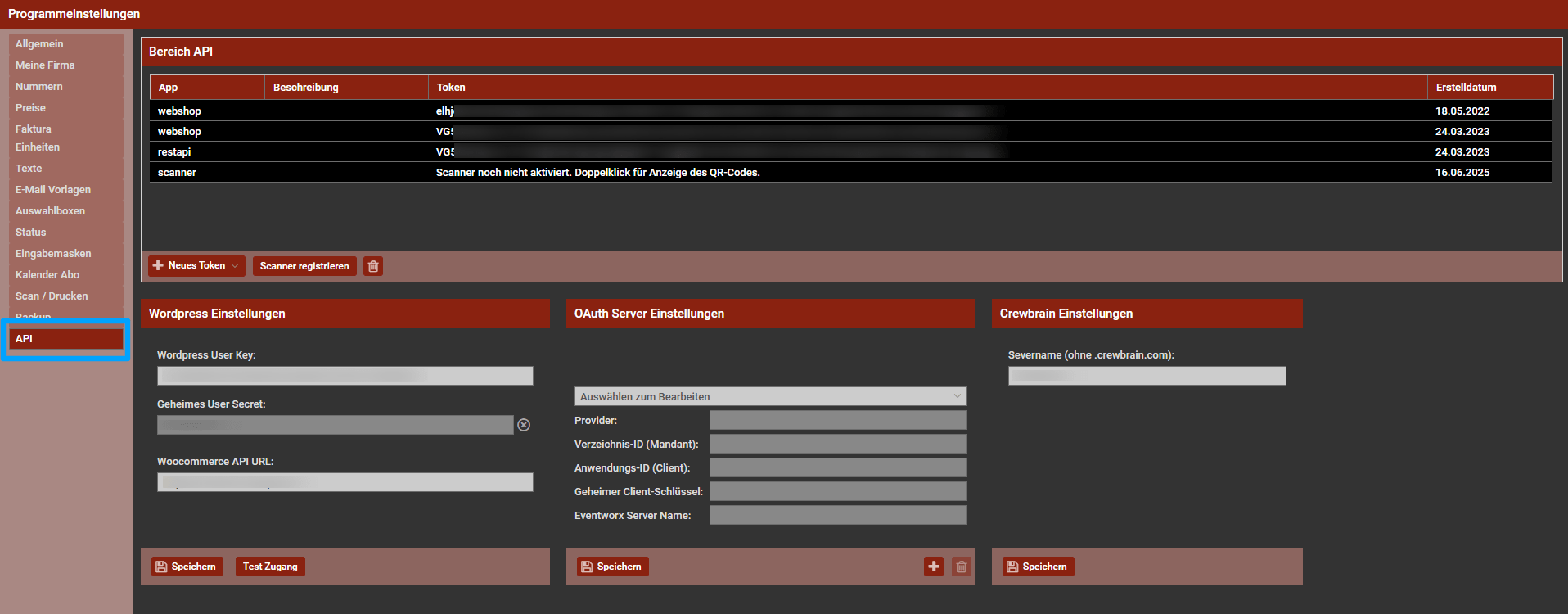Click Test Zugang button
1568x614 pixels.
(x=270, y=567)
